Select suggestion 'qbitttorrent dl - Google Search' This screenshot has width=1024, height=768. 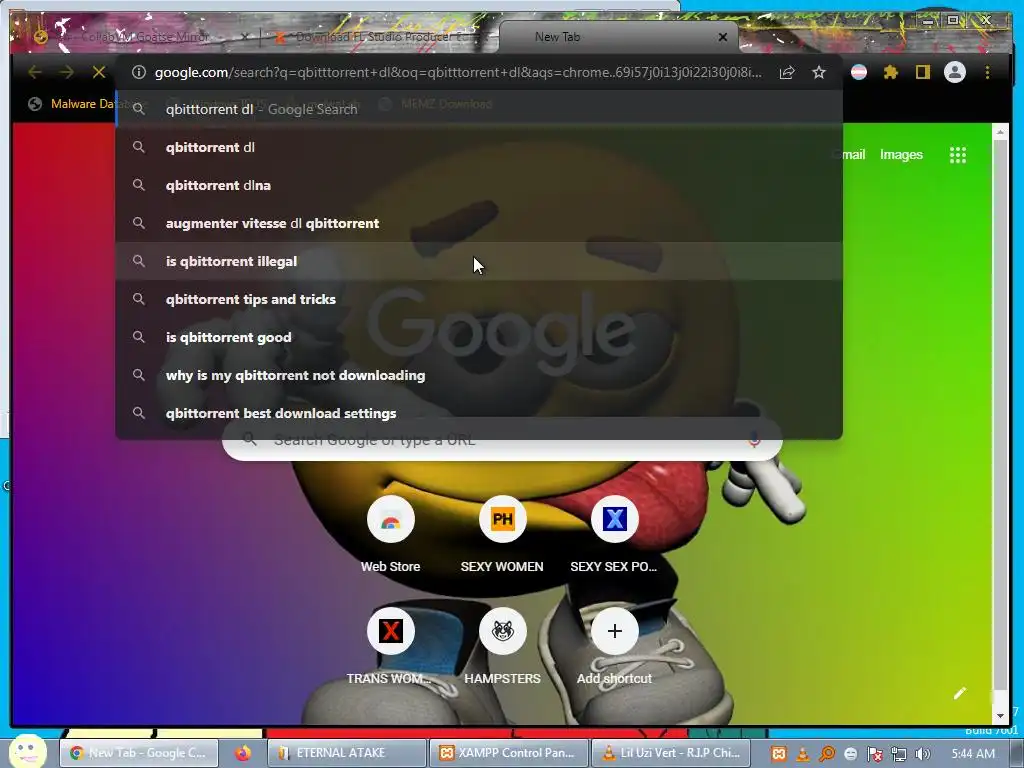coord(479,109)
